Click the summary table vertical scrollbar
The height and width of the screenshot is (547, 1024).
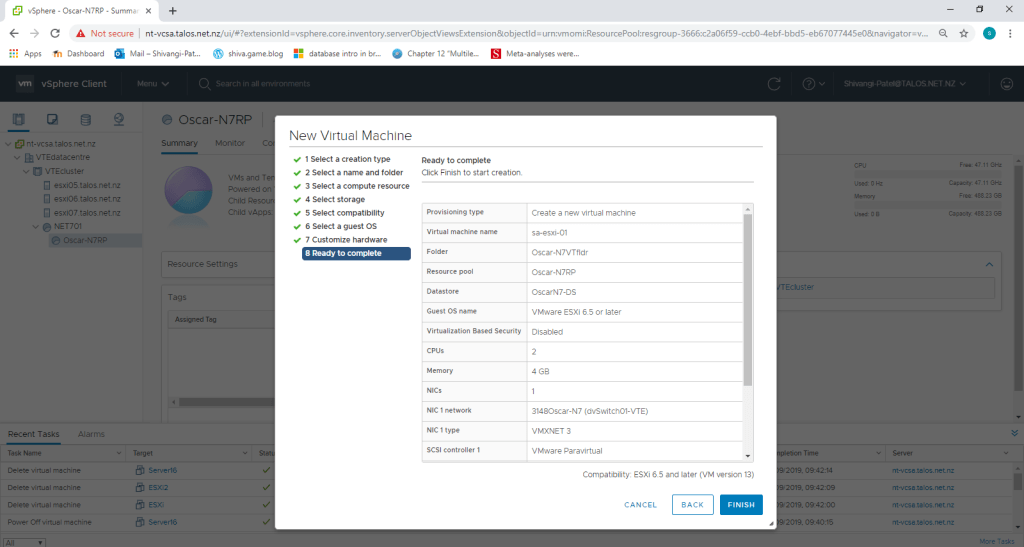pos(747,300)
